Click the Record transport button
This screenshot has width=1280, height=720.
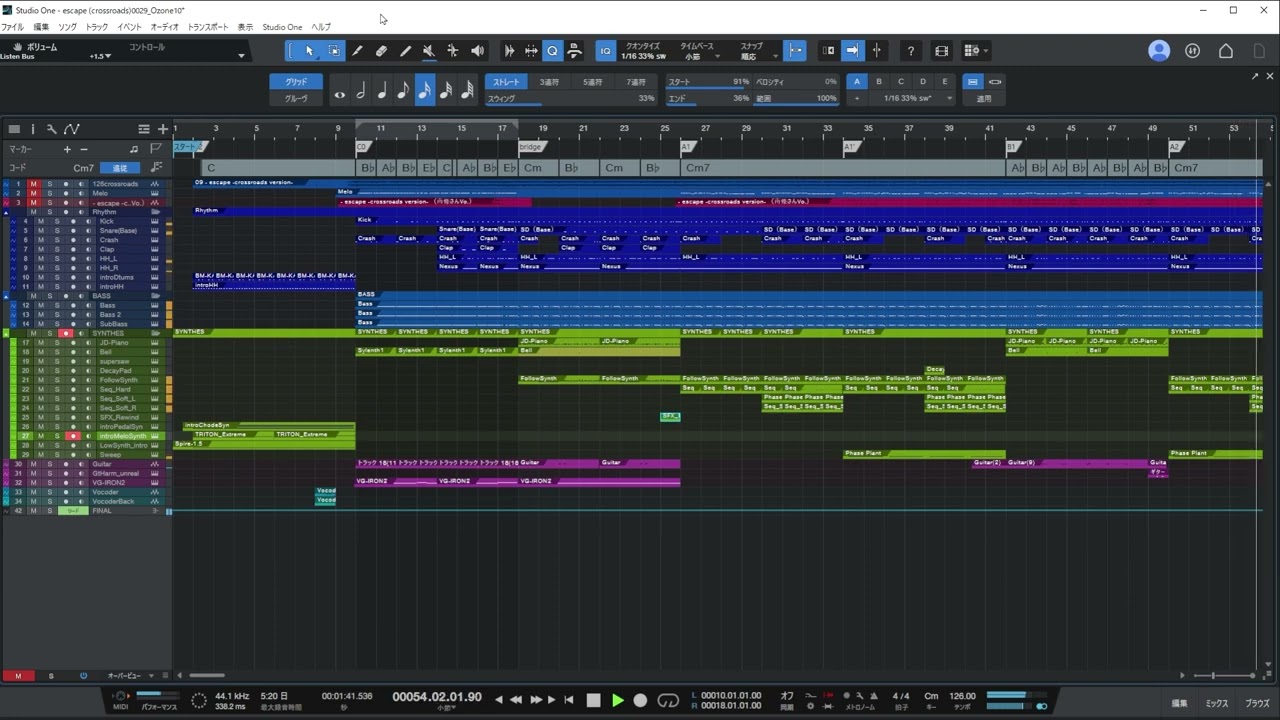[x=641, y=700]
